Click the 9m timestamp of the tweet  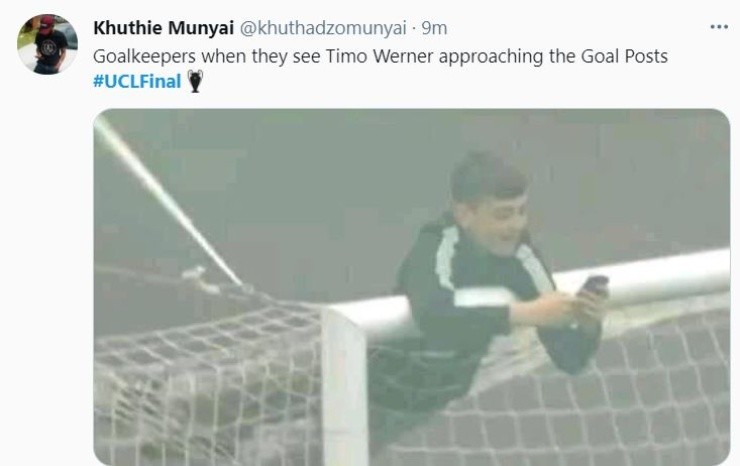pyautogui.click(x=434, y=28)
